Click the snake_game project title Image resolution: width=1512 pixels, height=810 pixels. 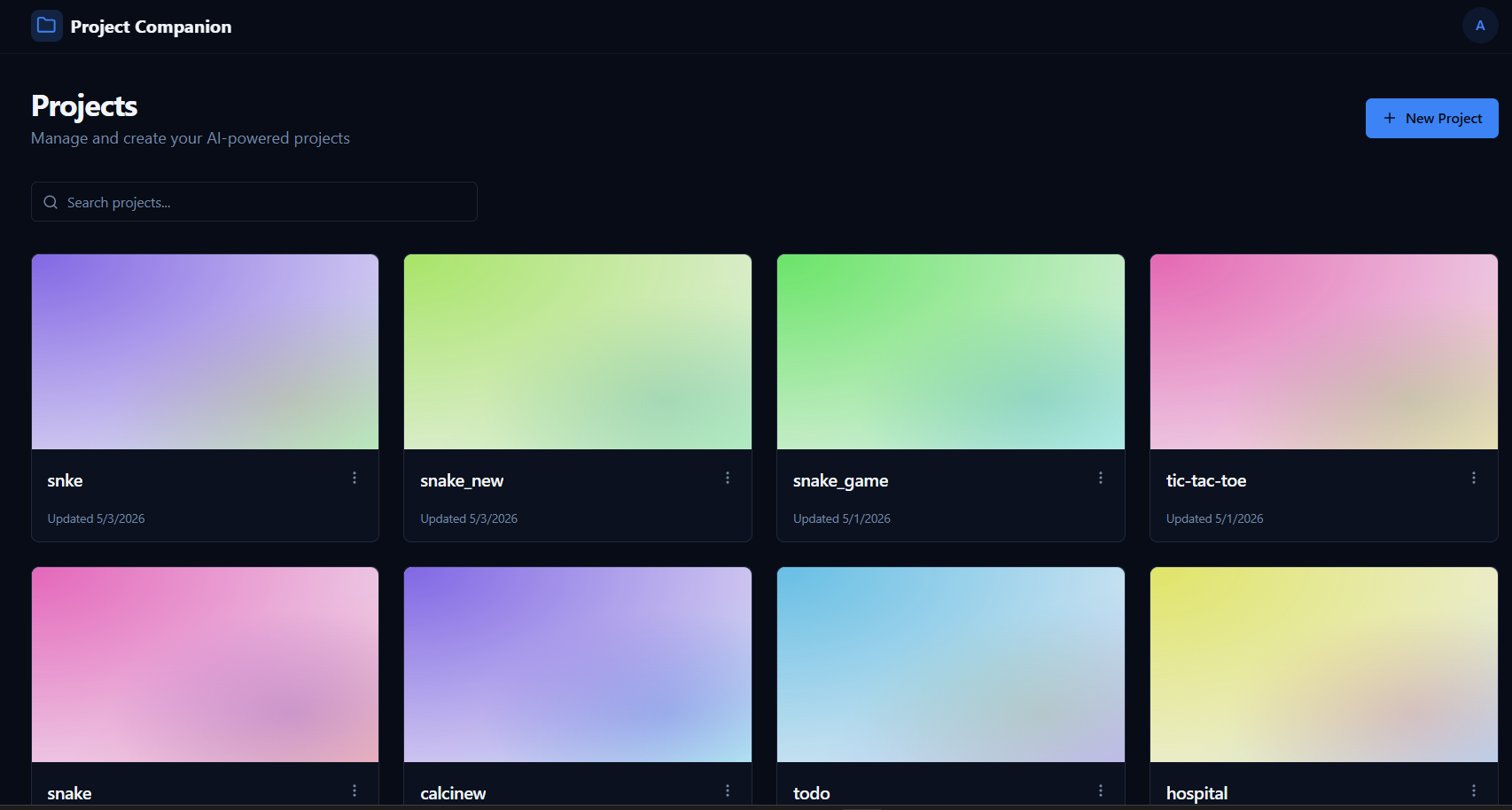point(840,480)
